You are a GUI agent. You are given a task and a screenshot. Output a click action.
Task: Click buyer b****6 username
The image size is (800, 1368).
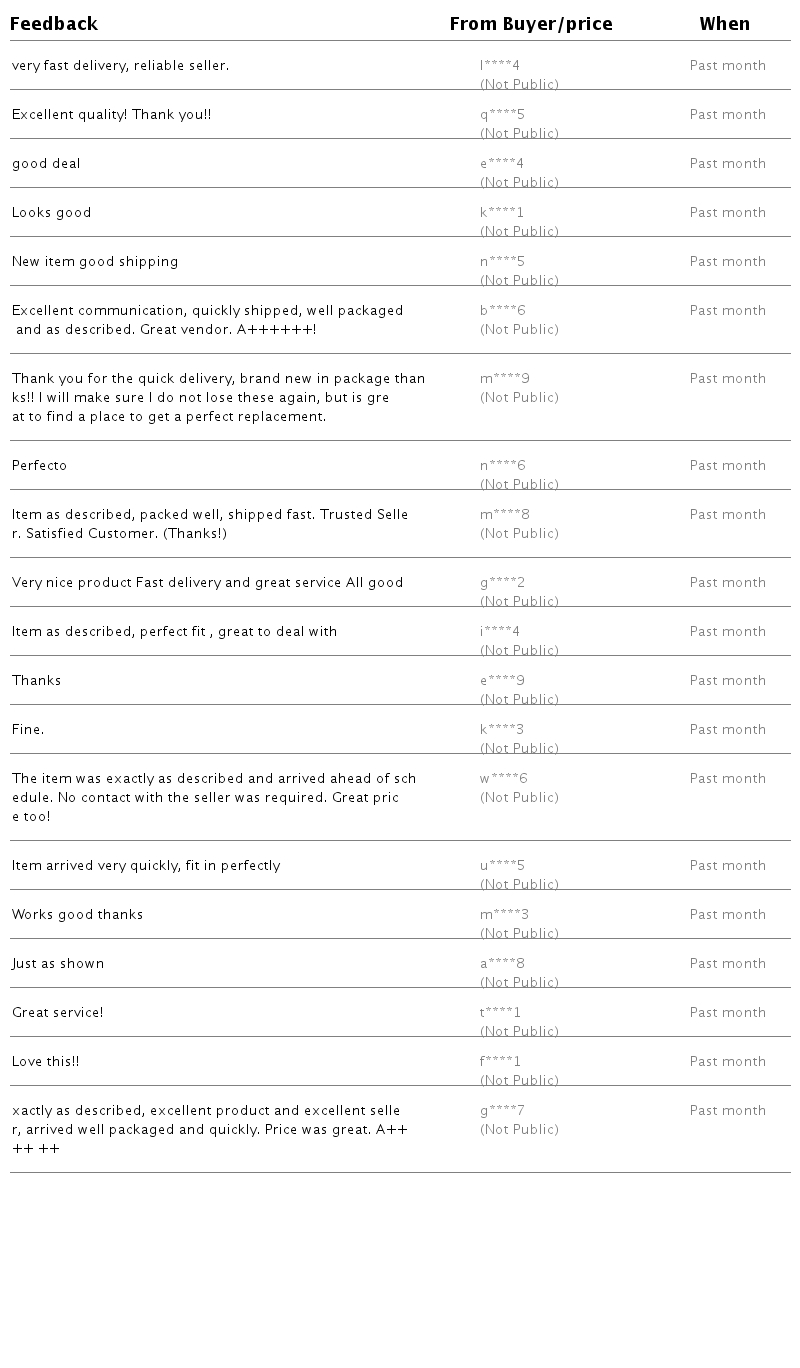click(502, 311)
